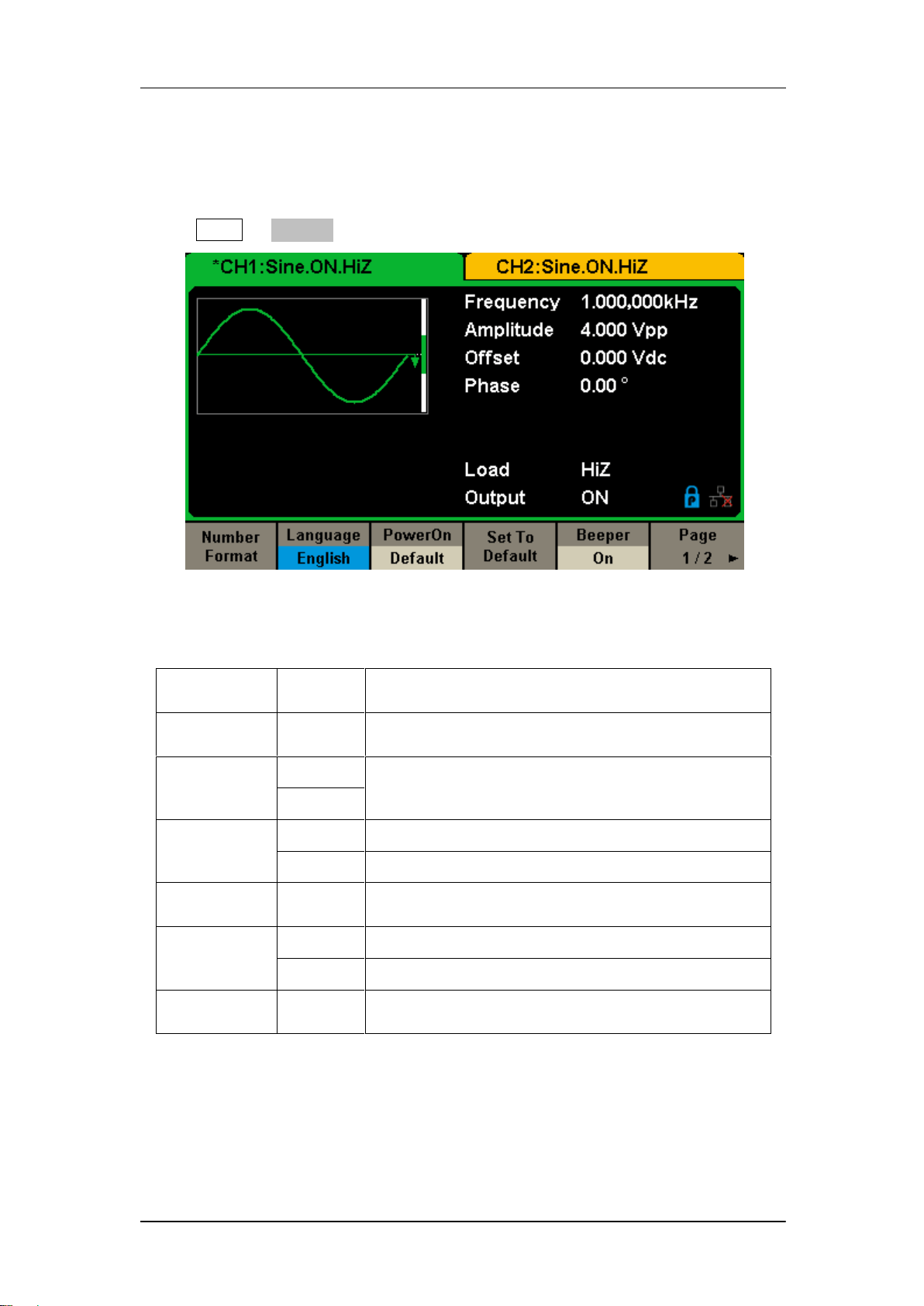Click the Frequency parameter label
Screen dimensions: 924x1306
pyautogui.click(x=512, y=302)
